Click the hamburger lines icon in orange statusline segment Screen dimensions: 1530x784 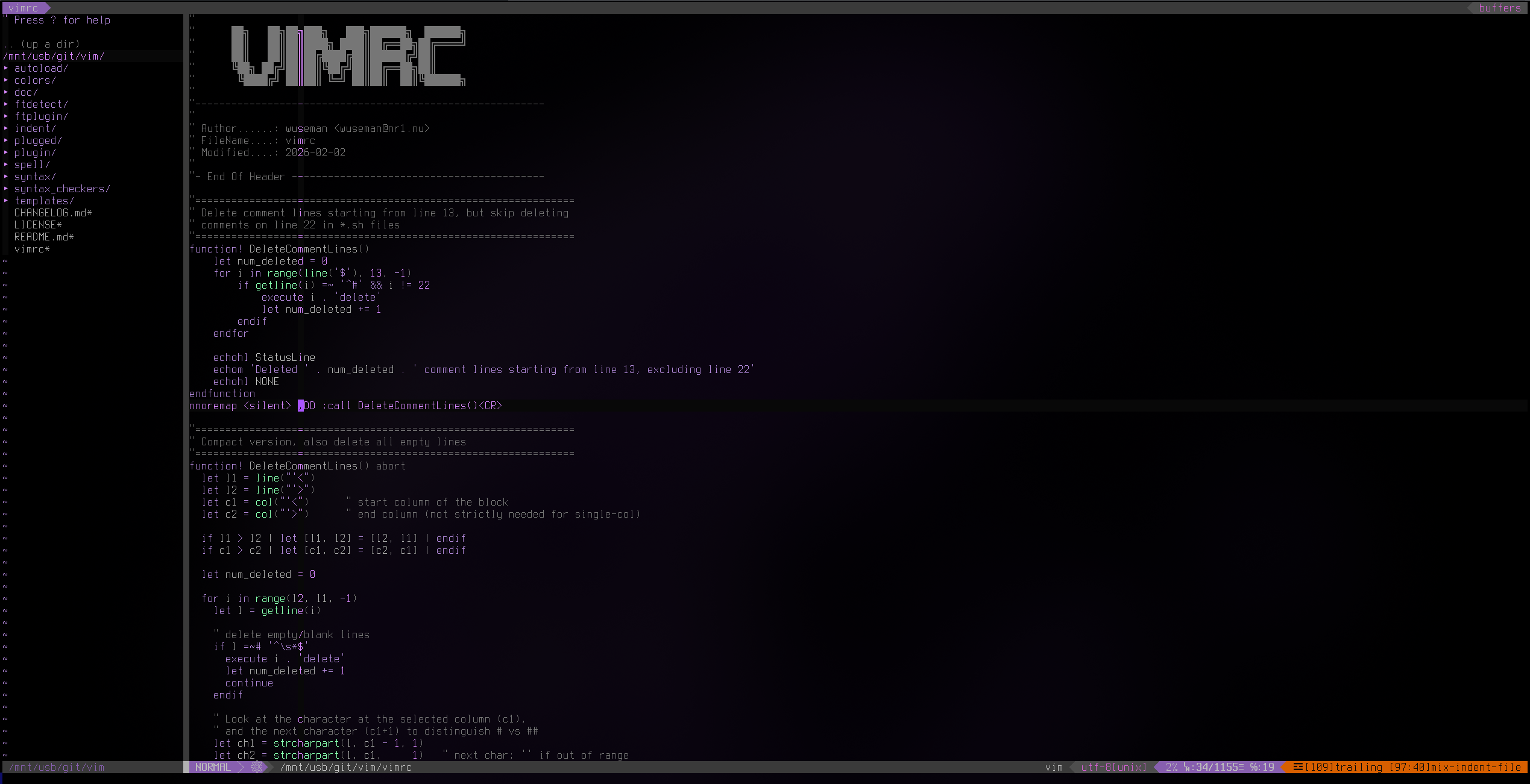click(1299, 767)
